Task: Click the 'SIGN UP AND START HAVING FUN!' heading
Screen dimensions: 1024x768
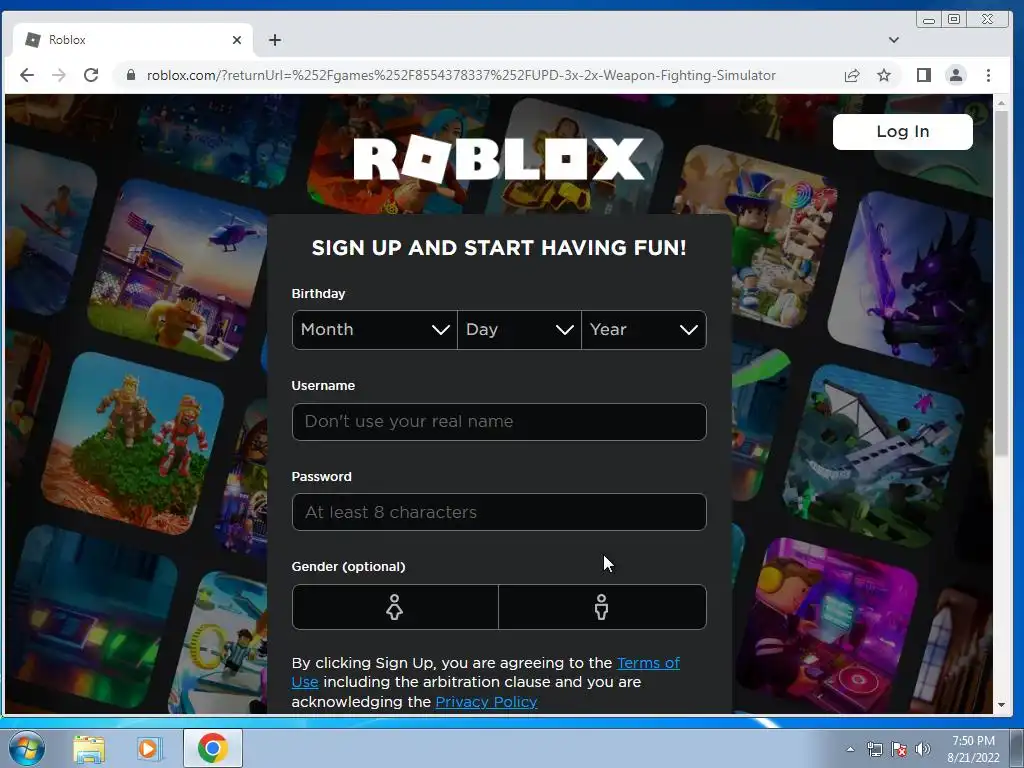Action: 499,248
